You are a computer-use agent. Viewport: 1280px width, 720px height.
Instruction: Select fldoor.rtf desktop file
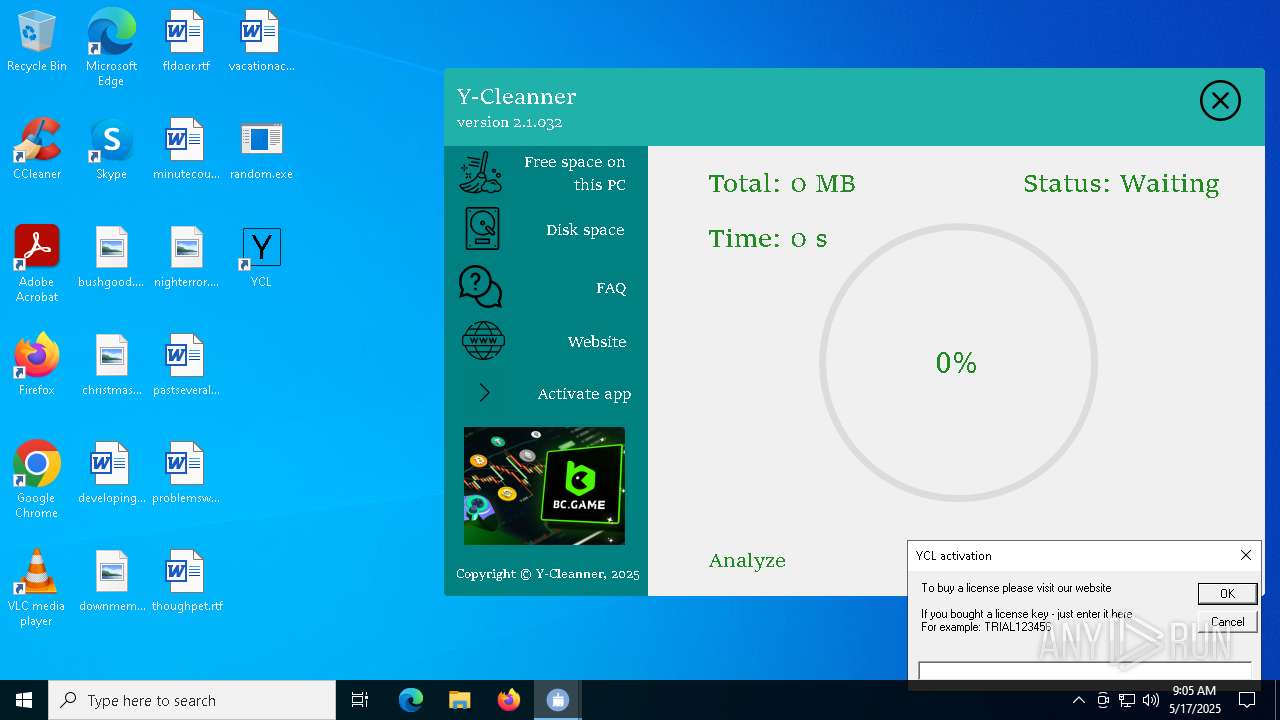186,42
